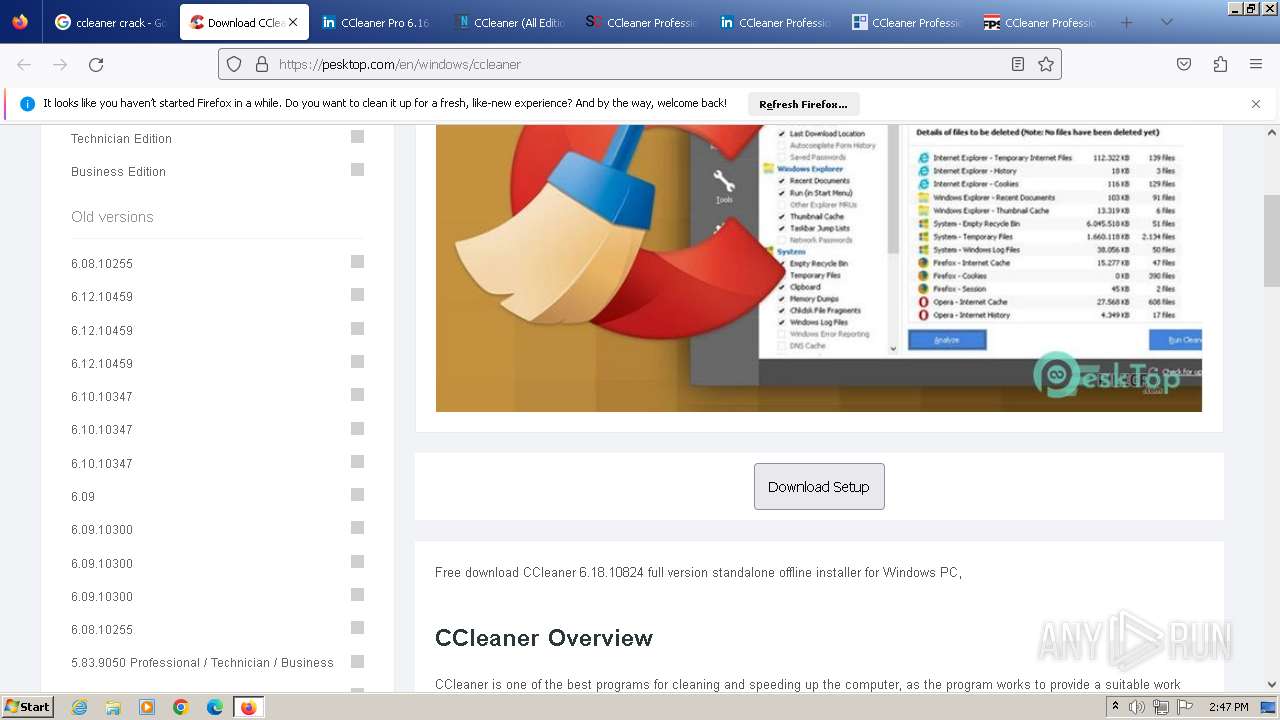Image resolution: width=1280 pixels, height=720 pixels.
Task: Show site security padlock info
Action: 262,64
